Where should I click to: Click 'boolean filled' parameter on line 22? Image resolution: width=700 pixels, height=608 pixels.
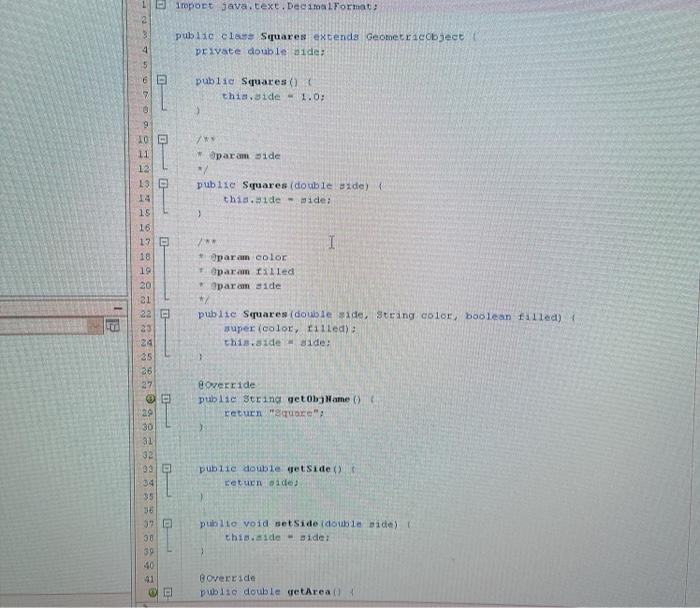click(513, 316)
